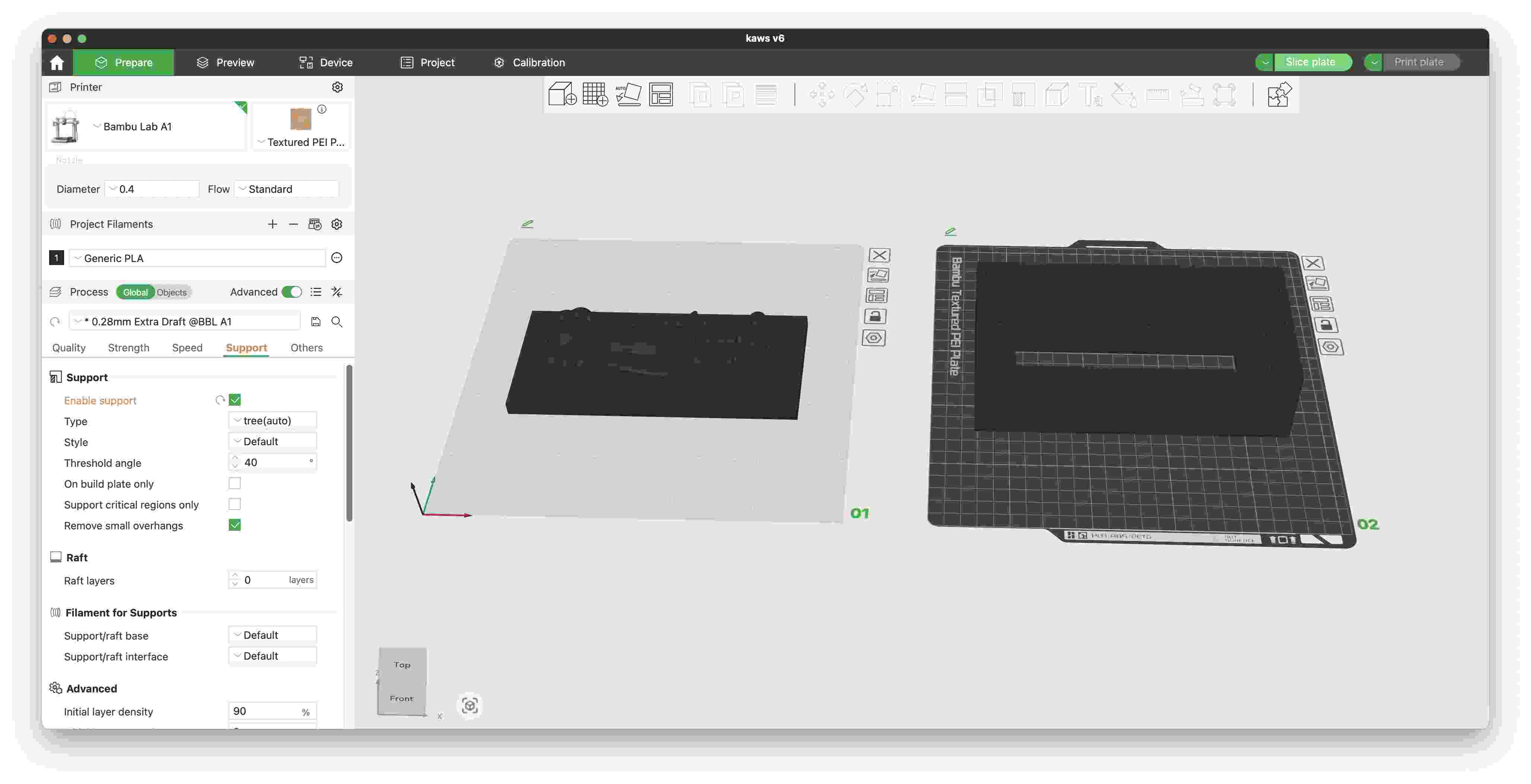Viewport: 1531px width, 784px height.
Task: Switch to the Project tab
Action: coord(427,63)
